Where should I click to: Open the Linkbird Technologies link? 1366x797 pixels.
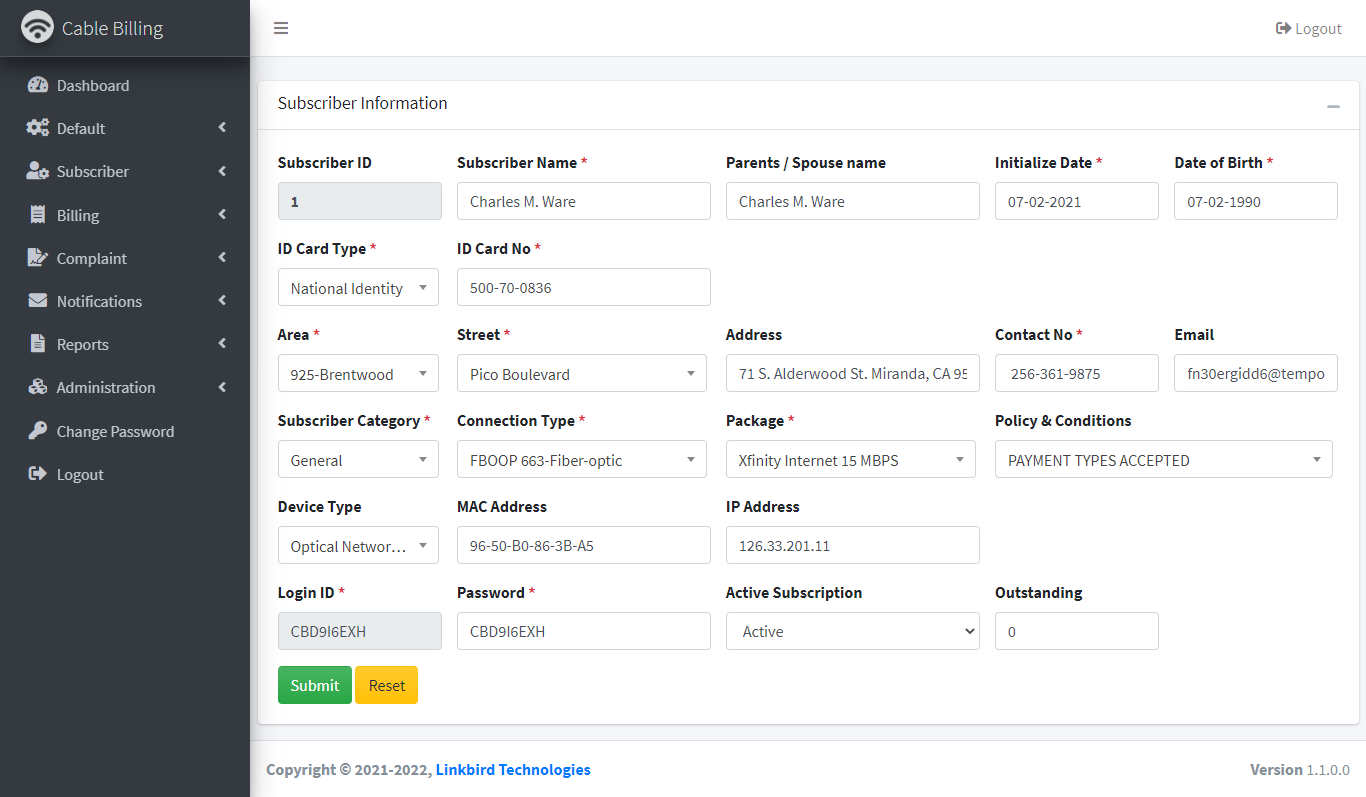click(513, 770)
